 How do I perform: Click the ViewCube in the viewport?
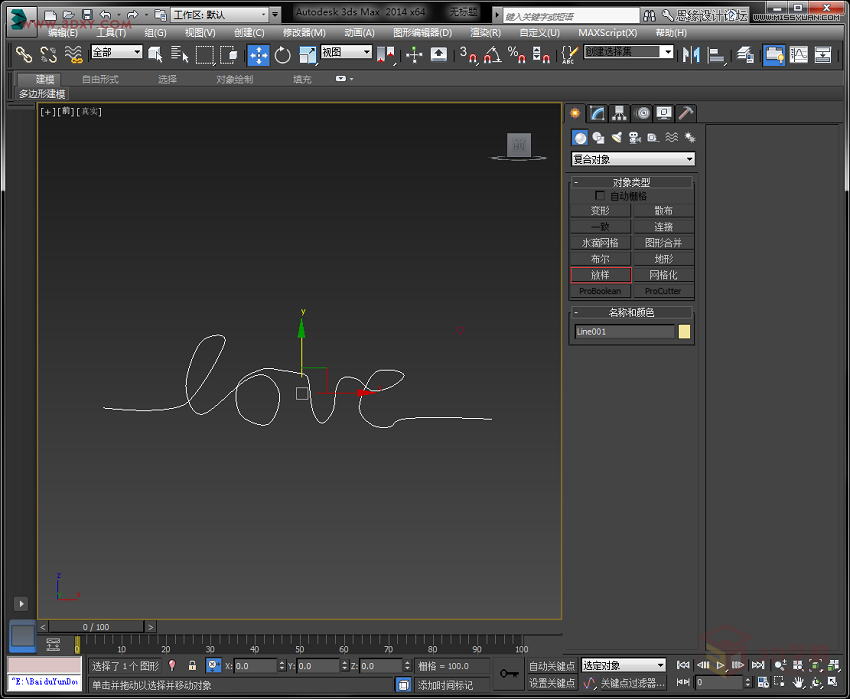click(518, 145)
